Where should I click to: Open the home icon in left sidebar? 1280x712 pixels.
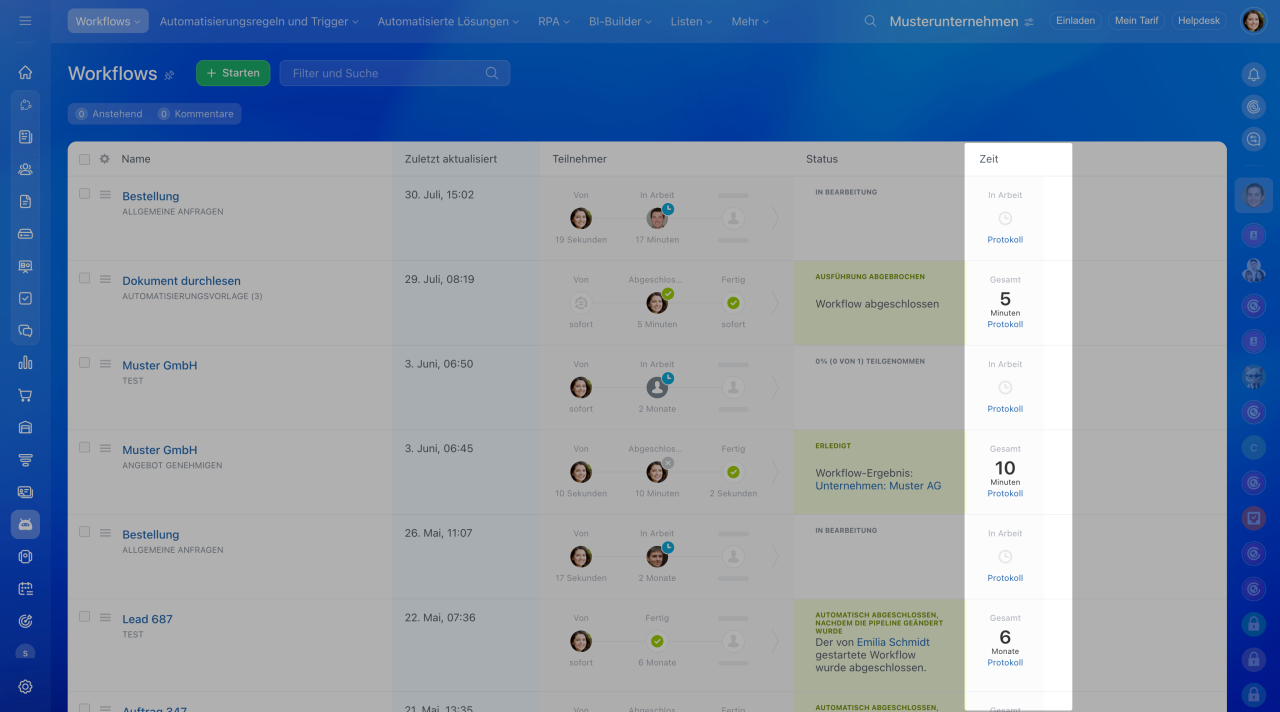[x=25, y=73]
